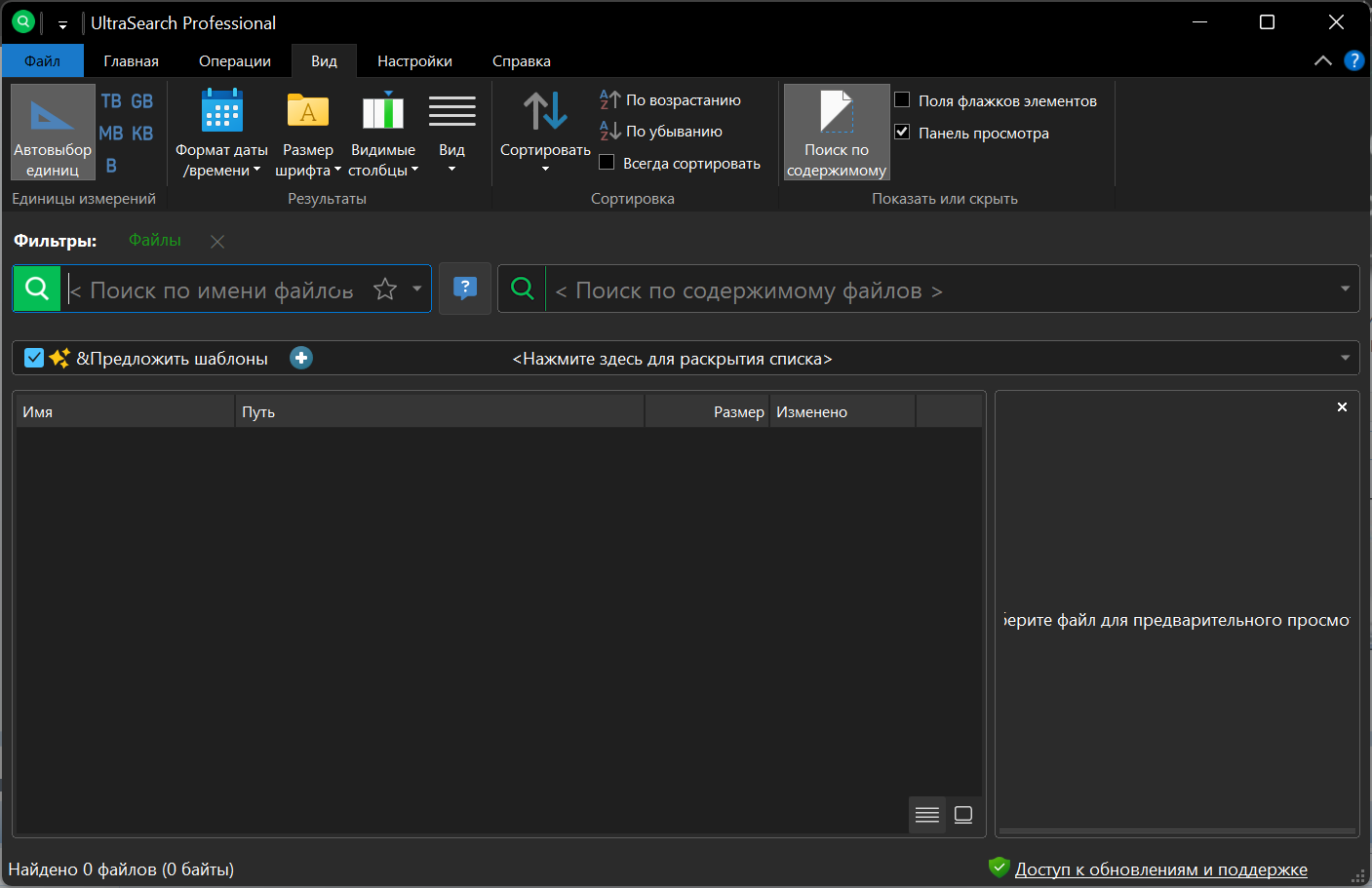Click the green file name search icon
1372x888 pixels.
coord(37,289)
